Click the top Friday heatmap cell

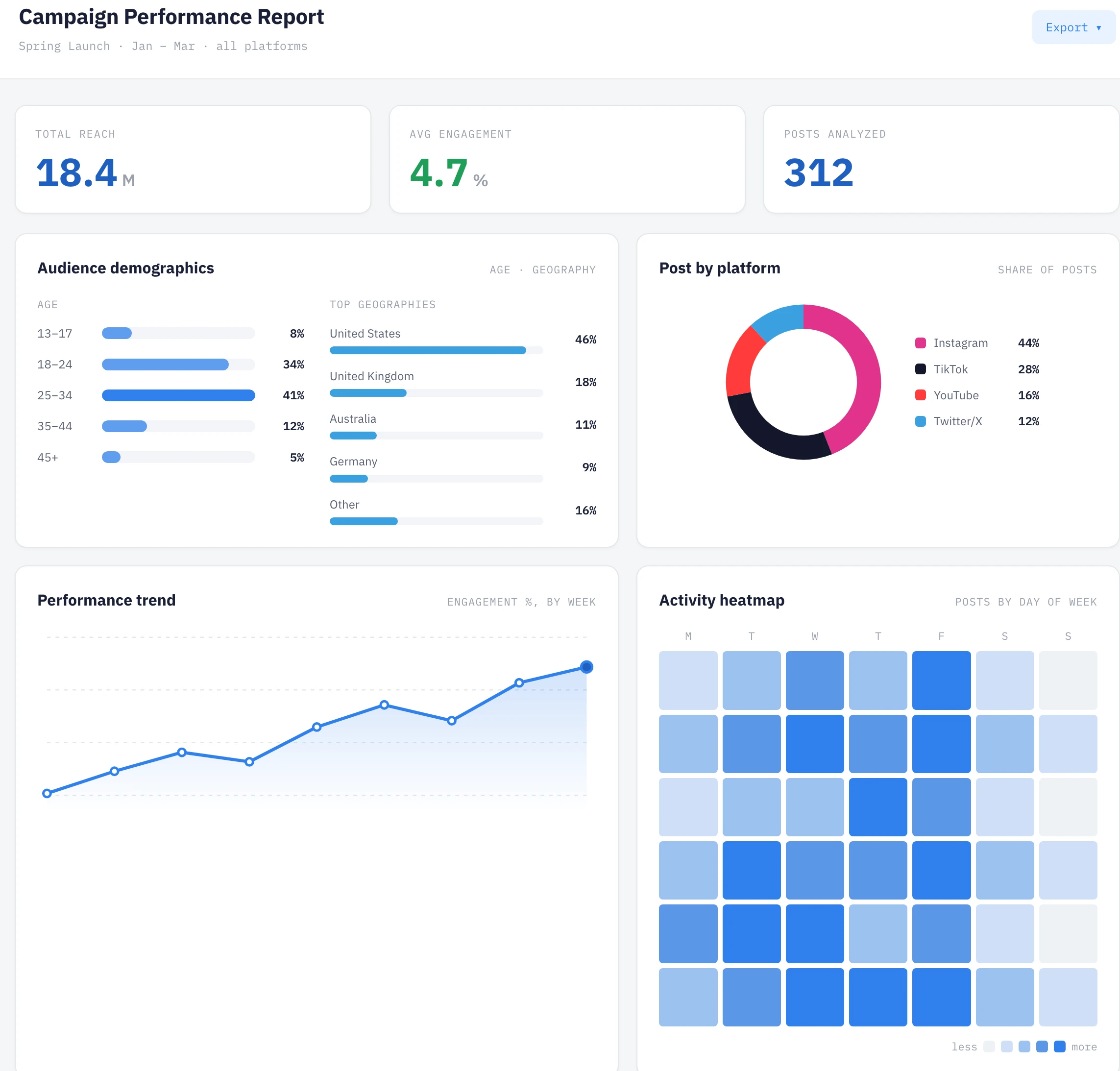coord(941,680)
